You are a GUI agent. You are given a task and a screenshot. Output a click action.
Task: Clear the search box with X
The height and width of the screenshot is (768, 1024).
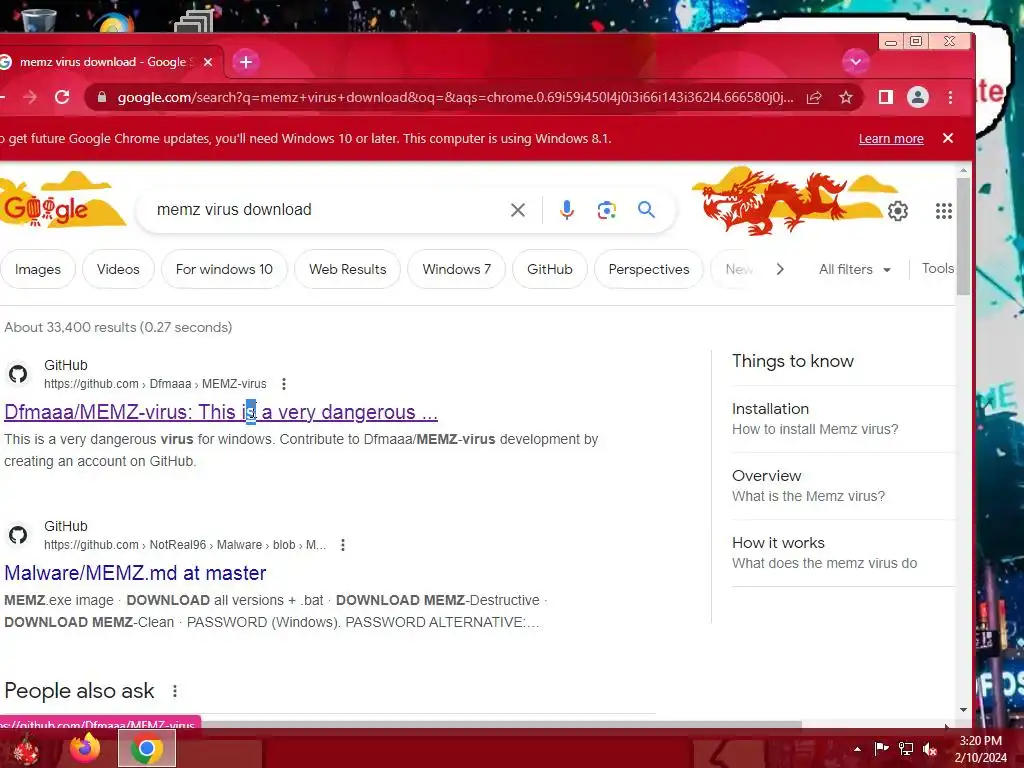(517, 210)
